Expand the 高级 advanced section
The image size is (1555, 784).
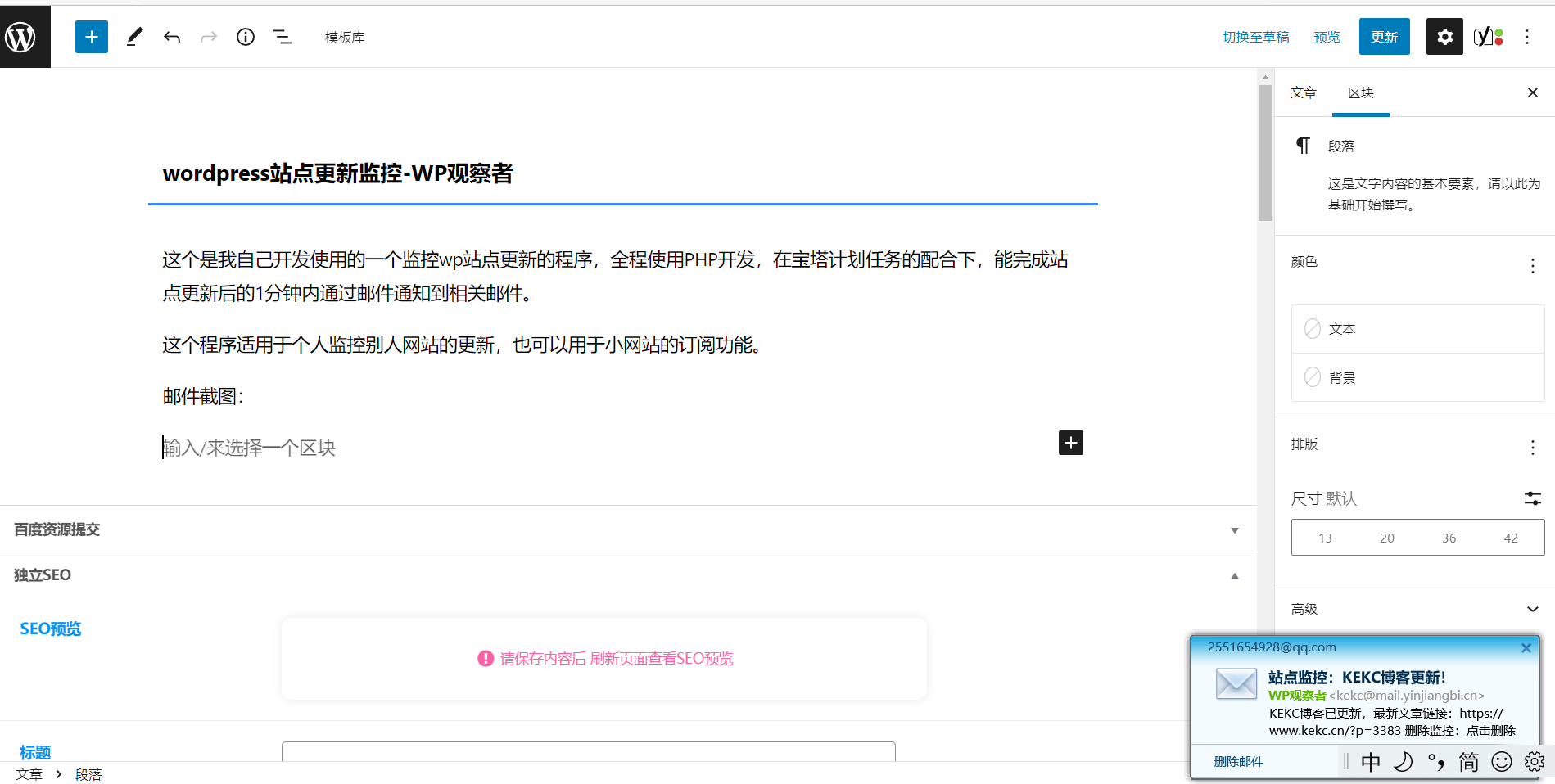(x=1532, y=609)
